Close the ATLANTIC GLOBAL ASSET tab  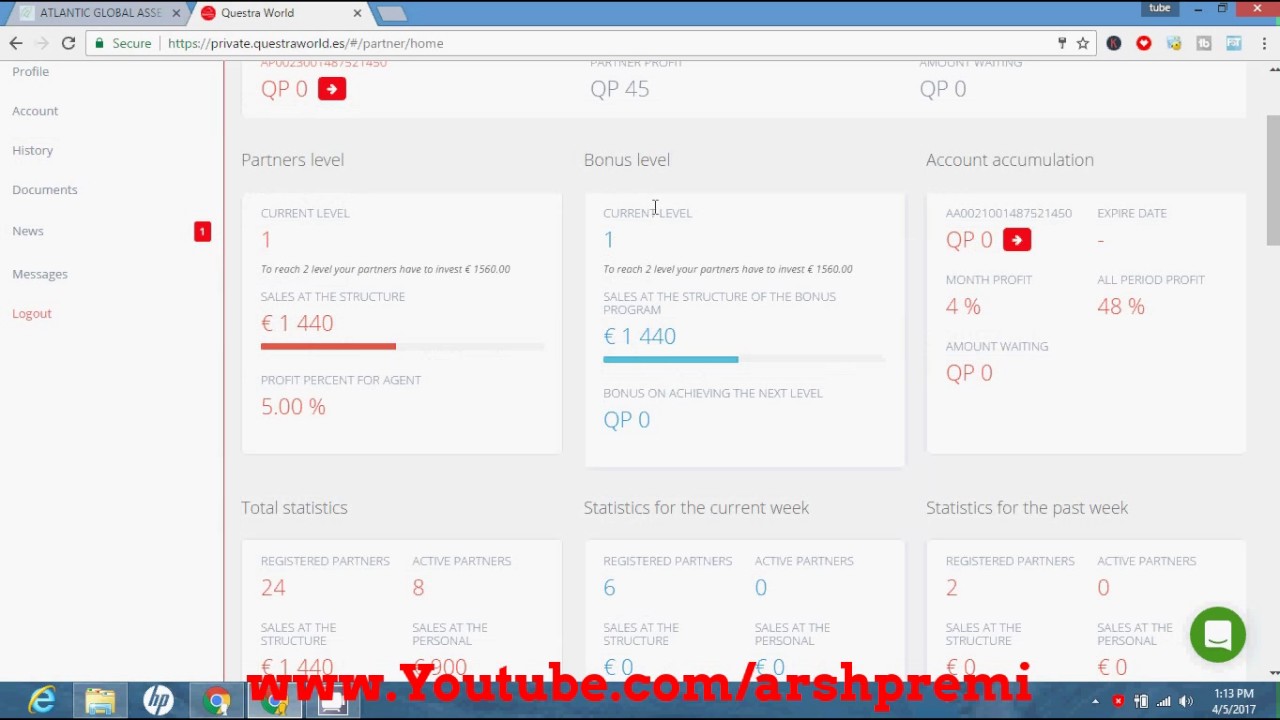click(176, 13)
